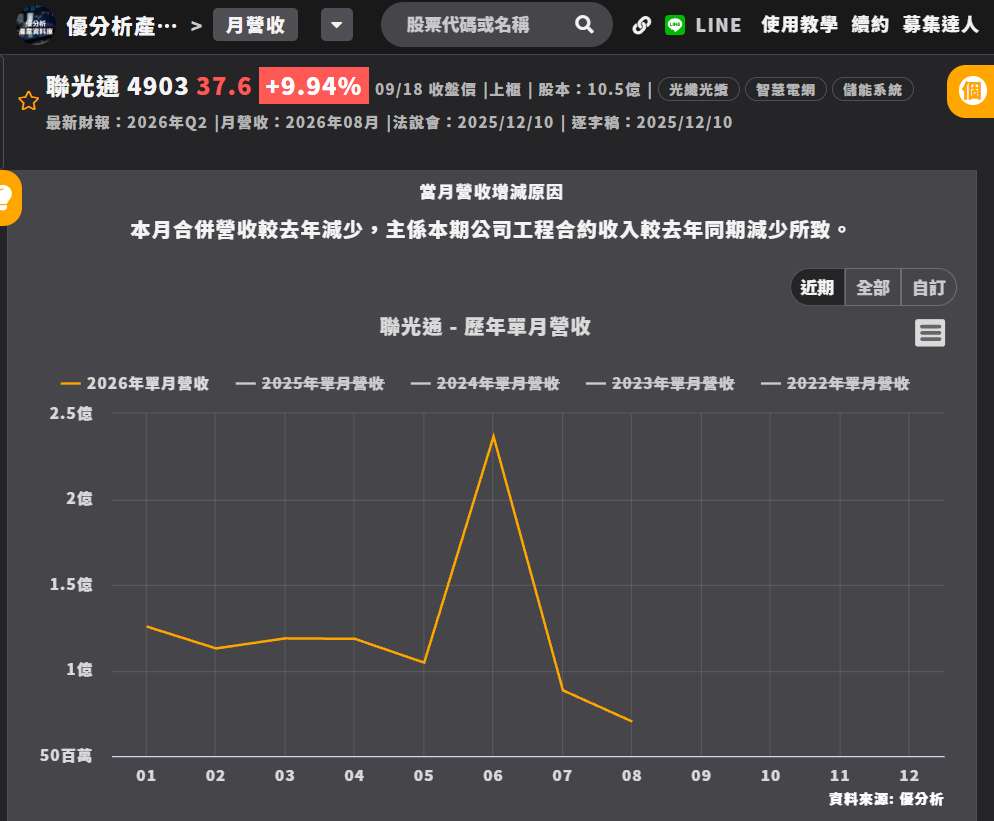Viewport: 994px width, 821px height.
Task: Open the chart hamburger menu icon
Action: pyautogui.click(x=929, y=333)
